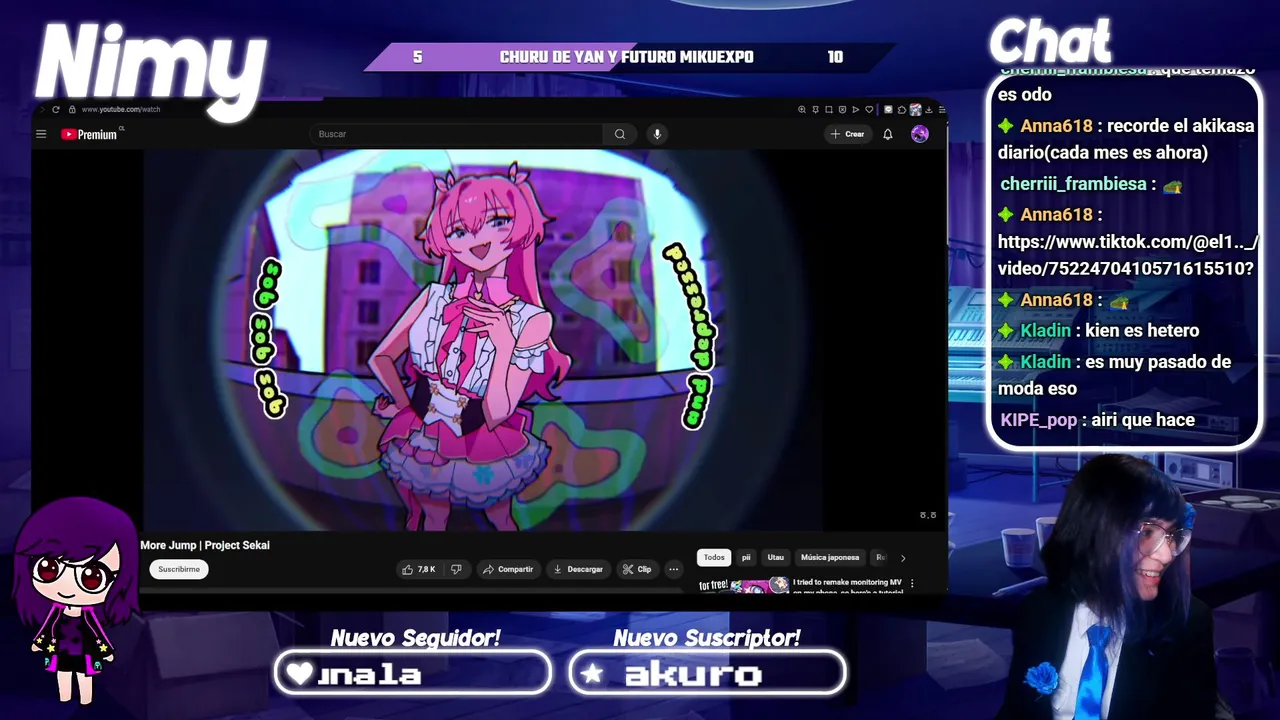Open browser downloads icon
The image size is (1280, 720).
pyautogui.click(x=928, y=110)
